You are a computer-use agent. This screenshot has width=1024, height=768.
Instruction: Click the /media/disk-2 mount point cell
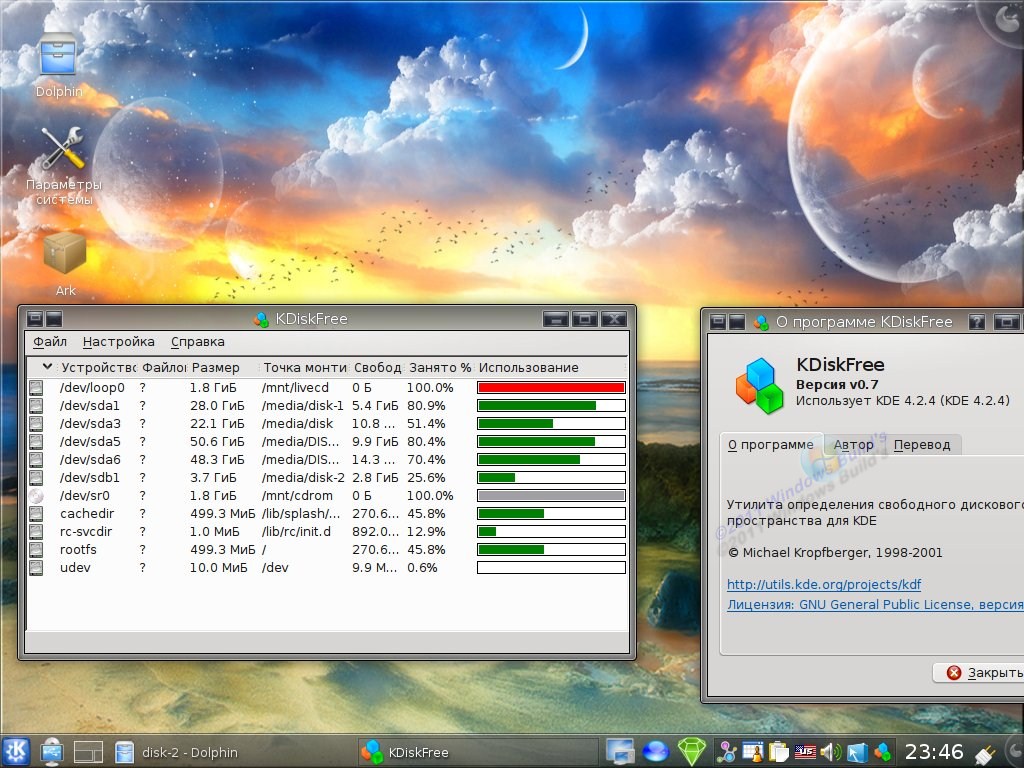pos(303,477)
